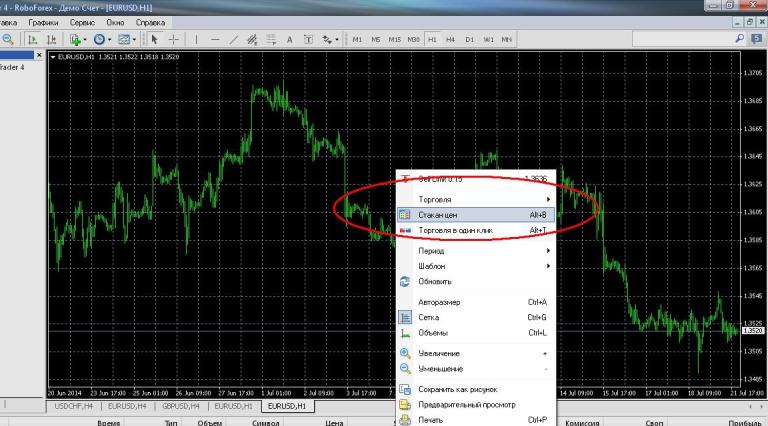Click the Стакан цен depth icon
The width and height of the screenshot is (768, 426).
[x=405, y=215]
